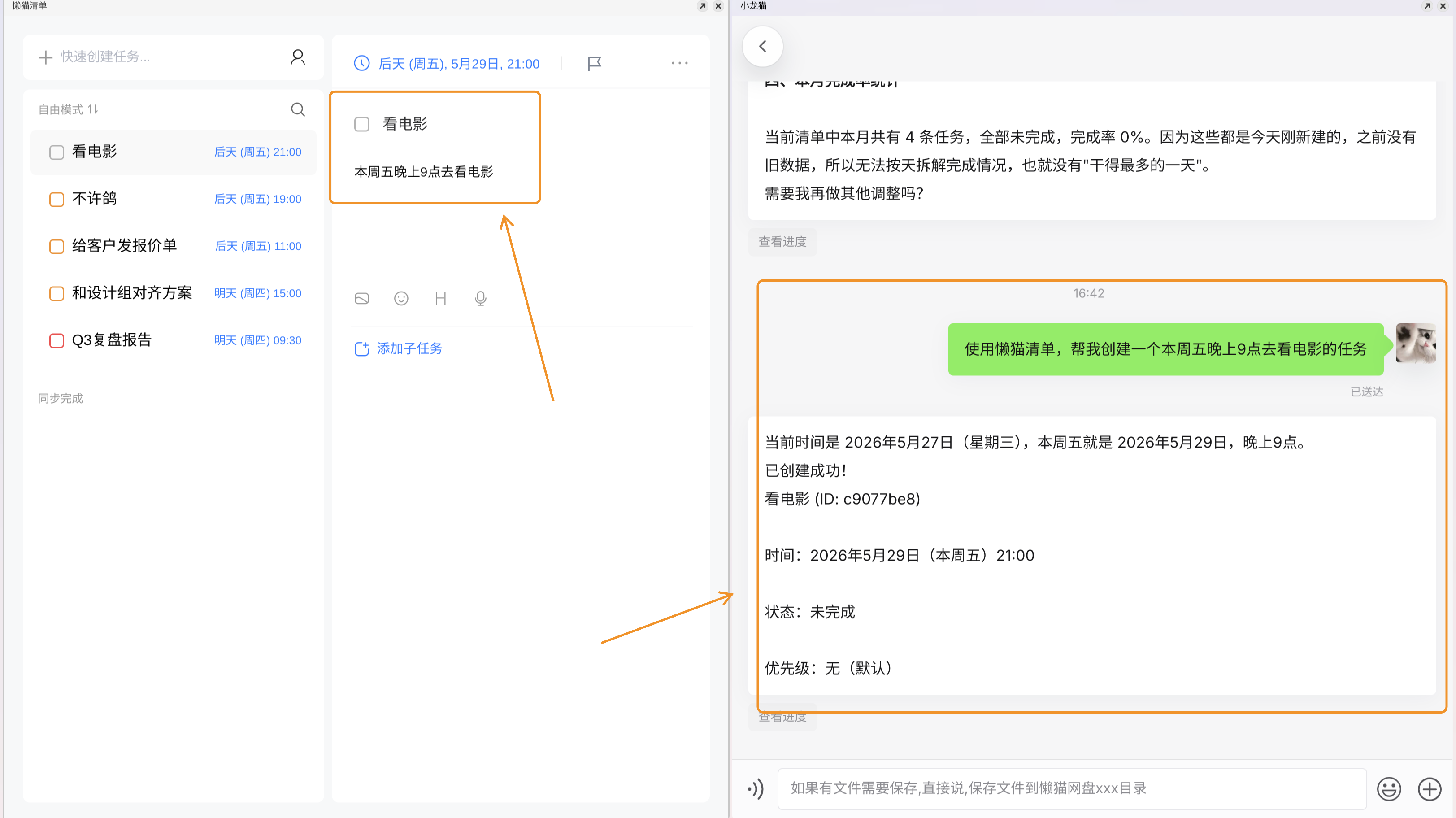Click the 需要我再做其他调整吗？ line
Image resolution: width=1456 pixels, height=818 pixels.
point(844,193)
